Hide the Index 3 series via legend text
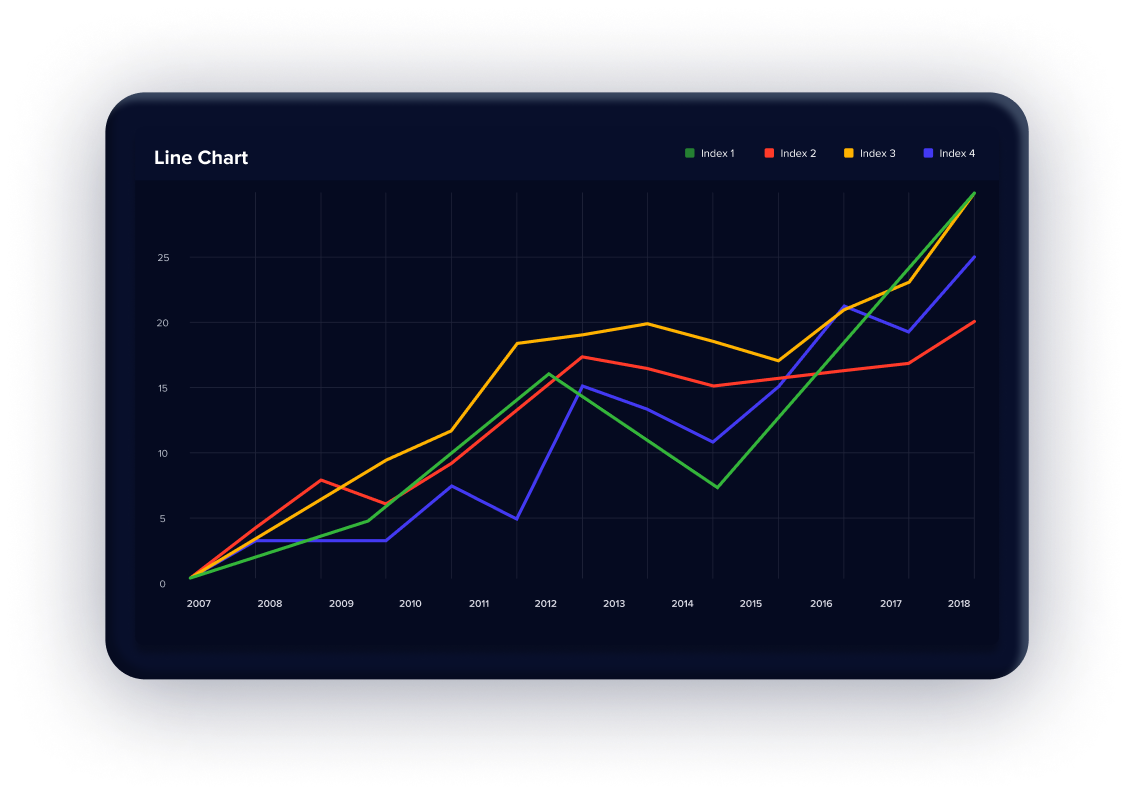 coord(877,153)
